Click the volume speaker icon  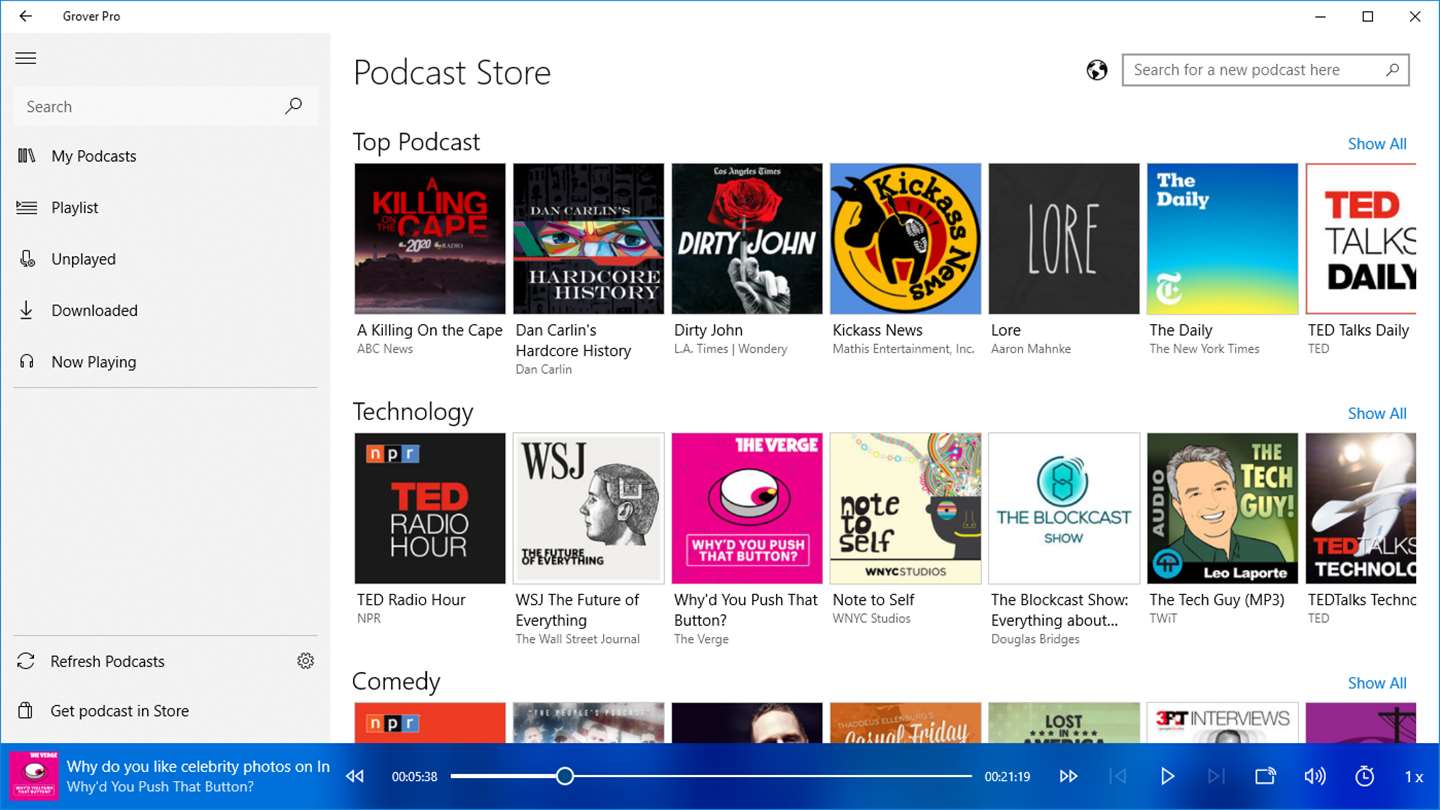(x=1315, y=776)
